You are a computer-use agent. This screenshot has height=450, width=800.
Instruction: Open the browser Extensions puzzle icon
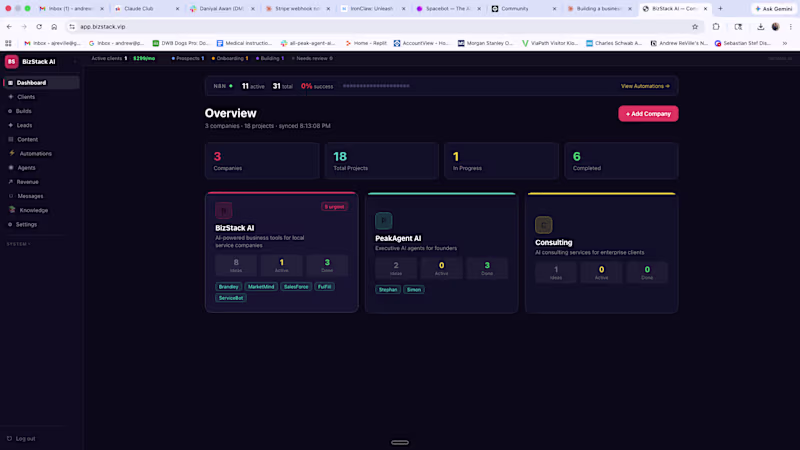tap(716, 27)
